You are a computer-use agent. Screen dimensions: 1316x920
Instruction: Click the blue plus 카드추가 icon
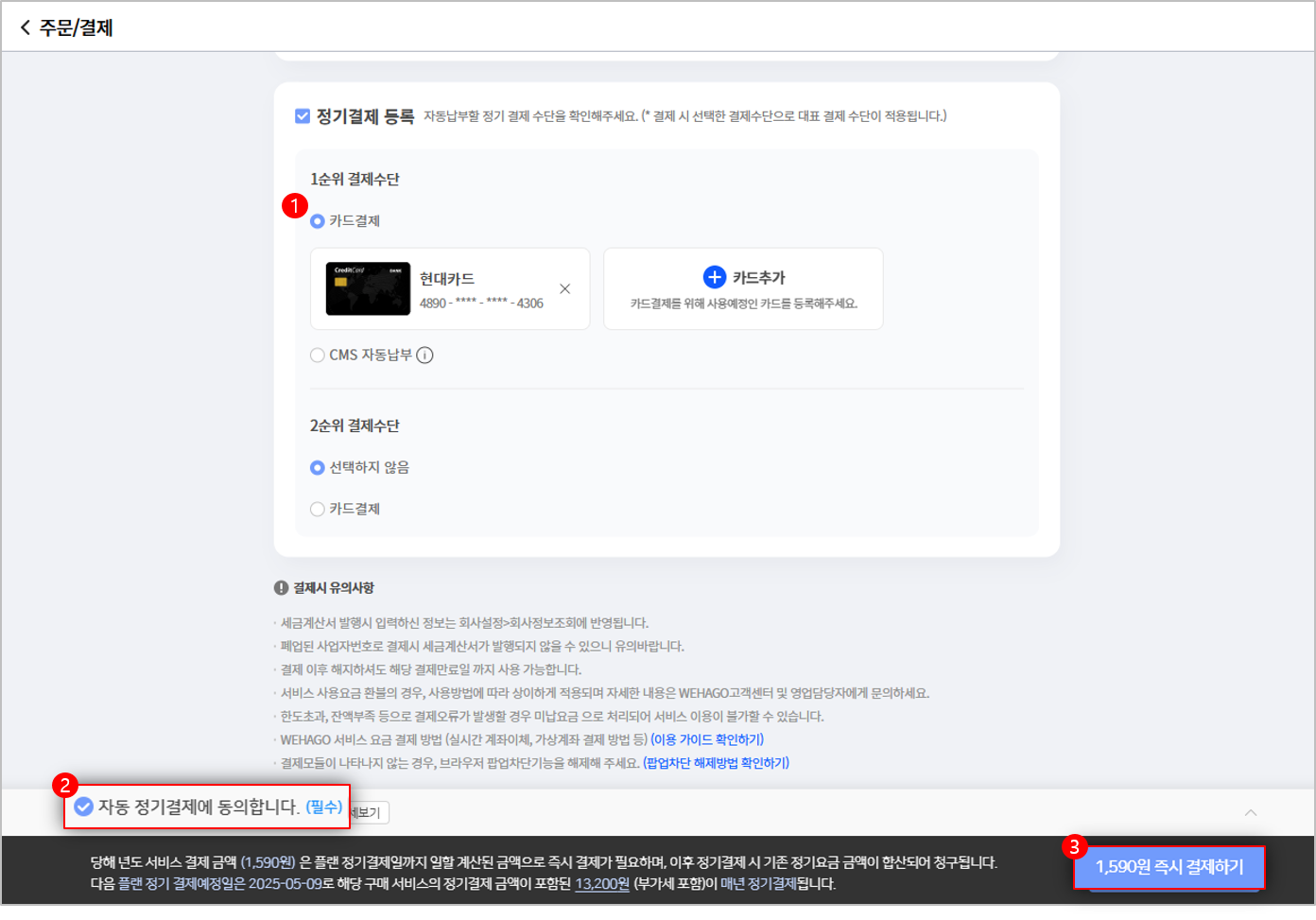tap(715, 277)
